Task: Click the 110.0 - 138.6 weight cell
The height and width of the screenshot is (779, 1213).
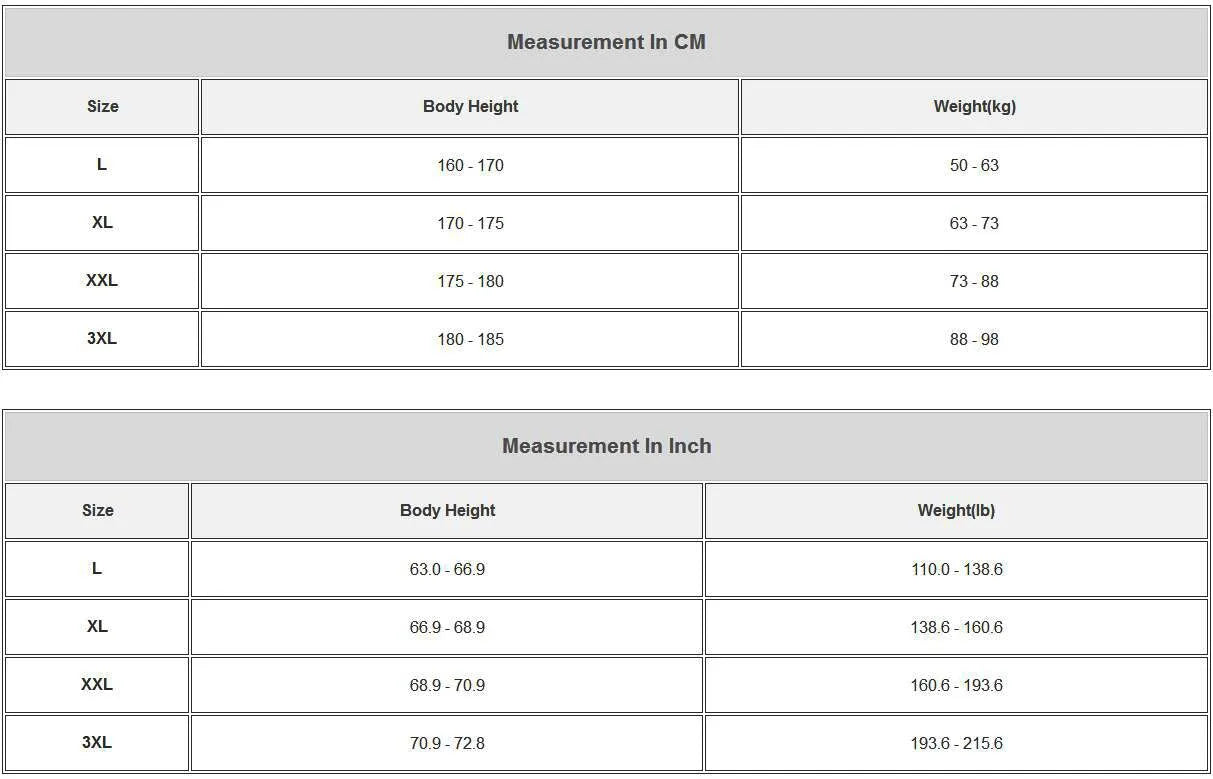Action: click(x=956, y=569)
